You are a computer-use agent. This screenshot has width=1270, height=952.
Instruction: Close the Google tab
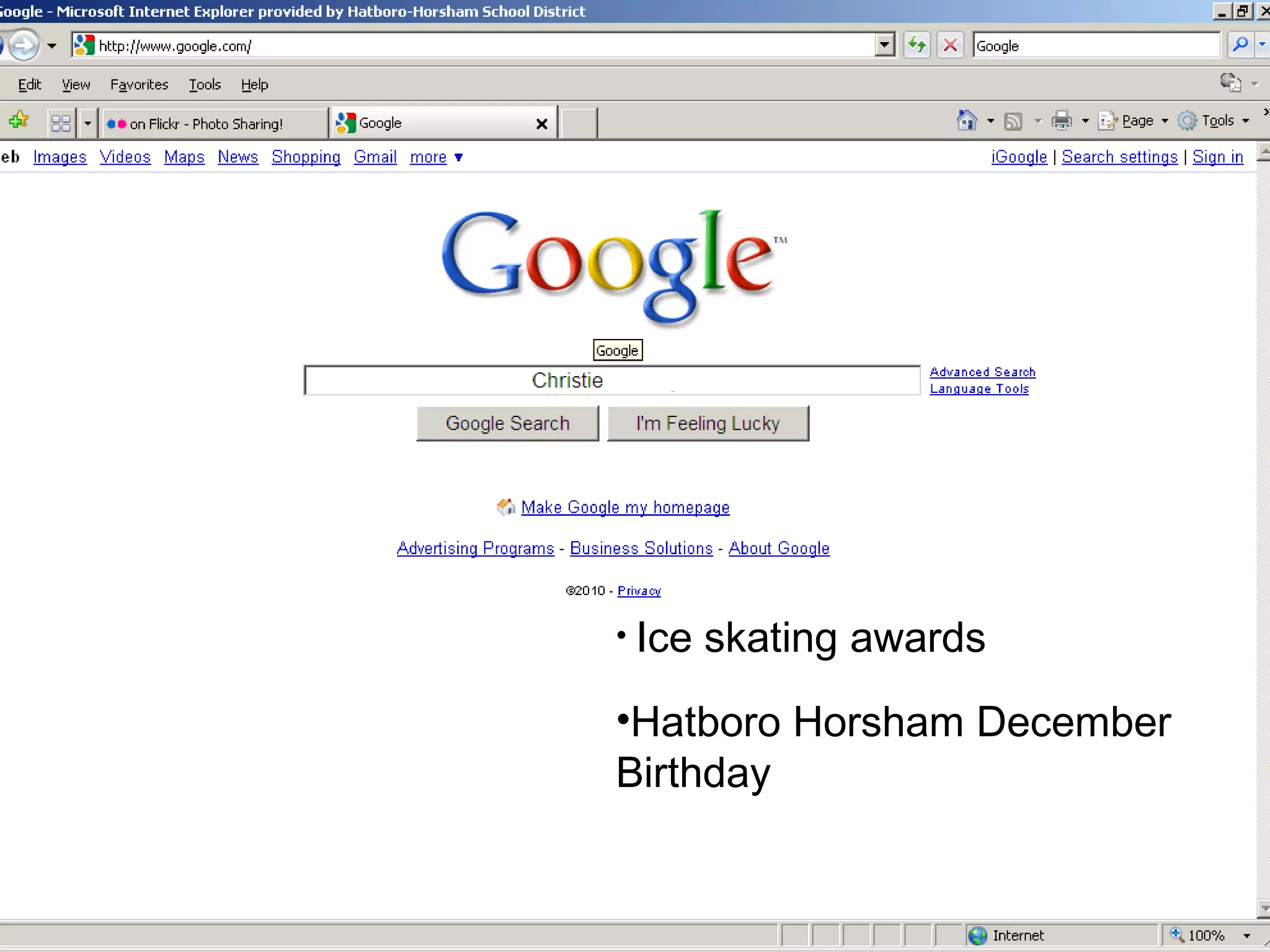pos(541,124)
